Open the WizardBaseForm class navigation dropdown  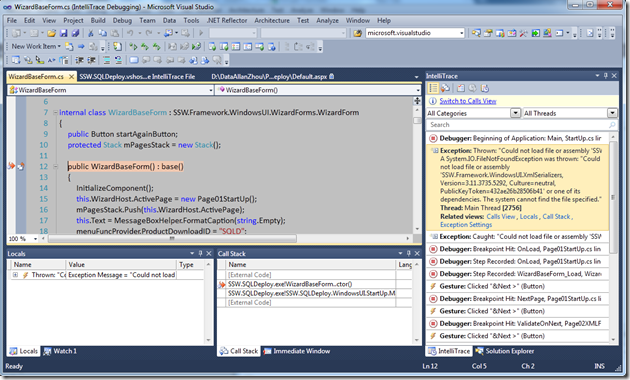pos(211,90)
